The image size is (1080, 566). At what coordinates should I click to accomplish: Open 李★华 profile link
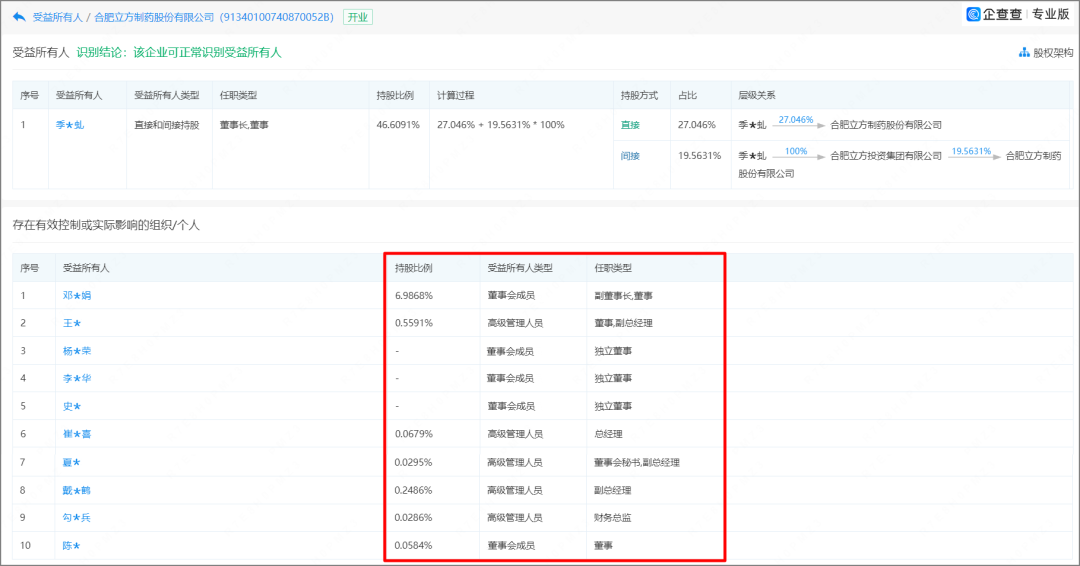point(76,378)
